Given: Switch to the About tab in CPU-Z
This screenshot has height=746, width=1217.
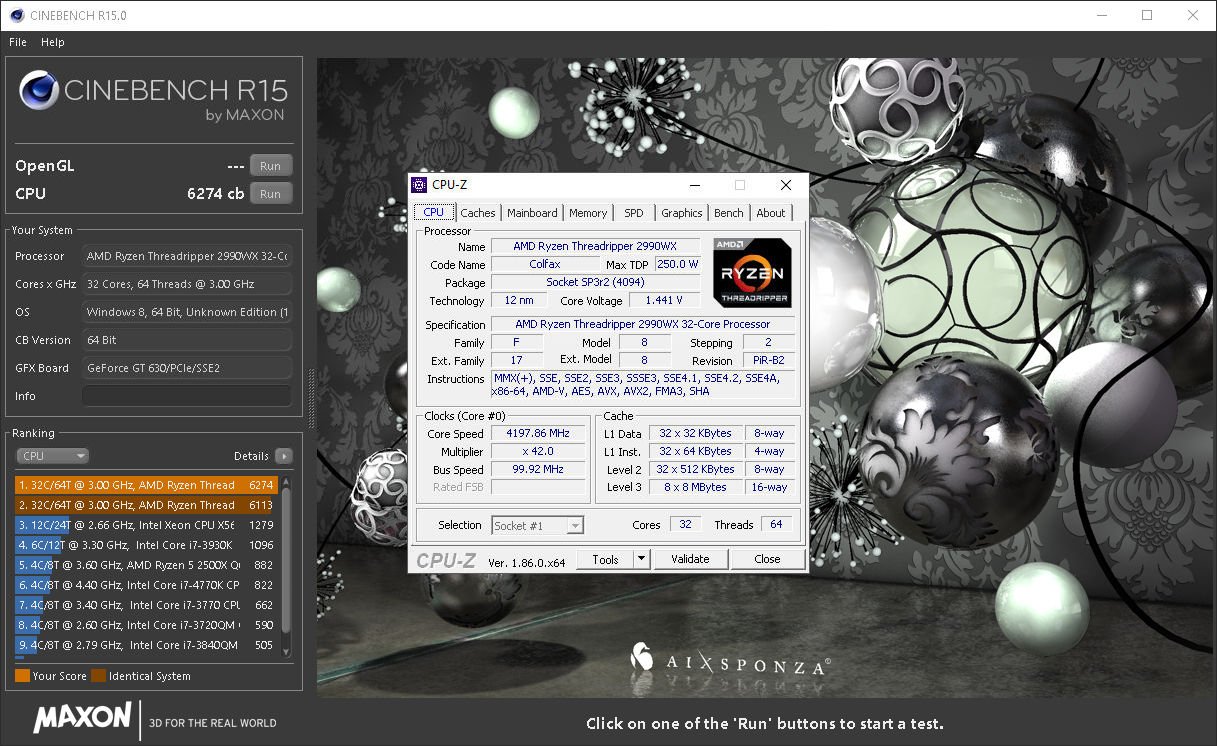Looking at the screenshot, I should (x=771, y=213).
